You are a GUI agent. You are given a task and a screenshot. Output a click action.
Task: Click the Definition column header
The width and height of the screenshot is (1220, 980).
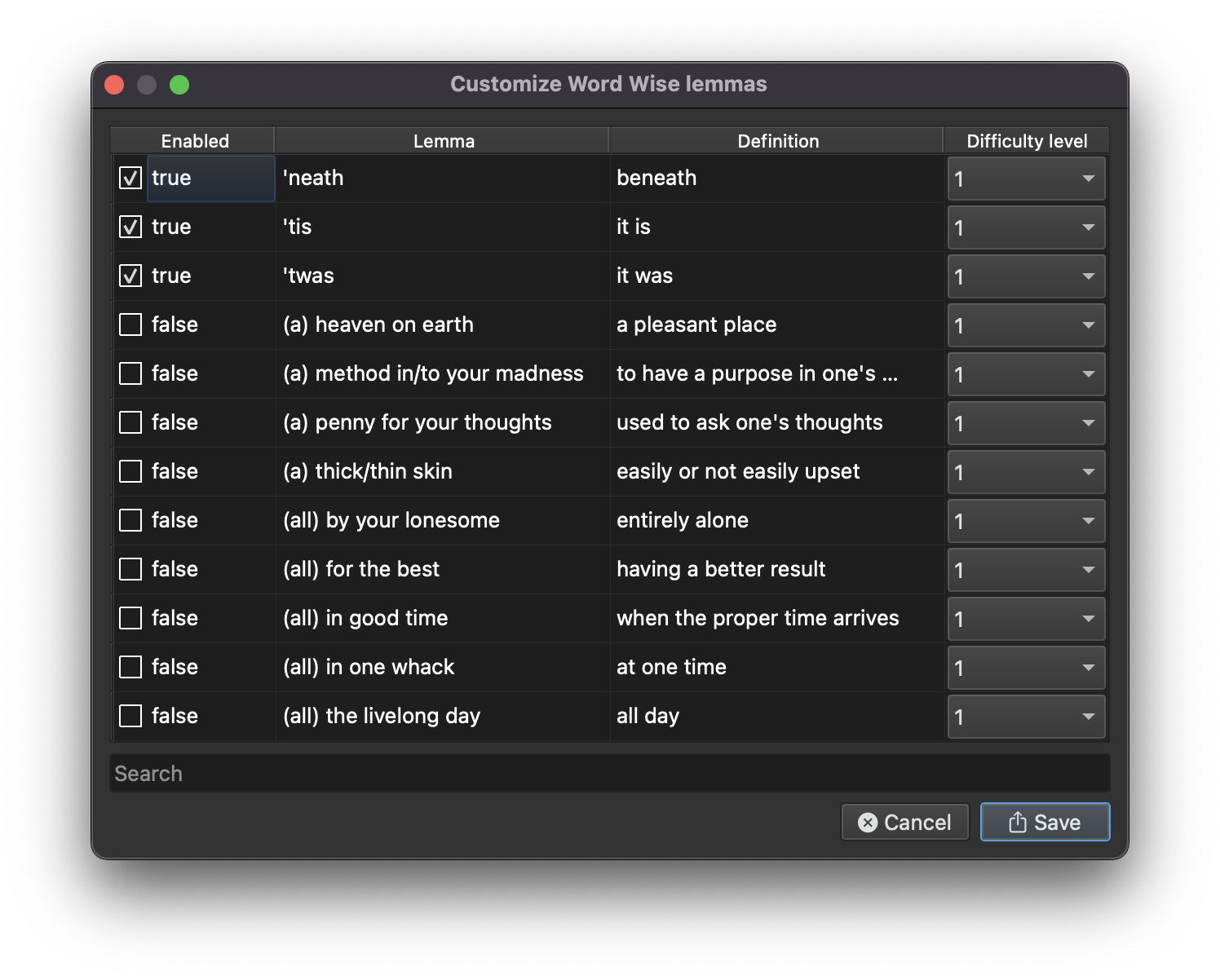pos(777,141)
